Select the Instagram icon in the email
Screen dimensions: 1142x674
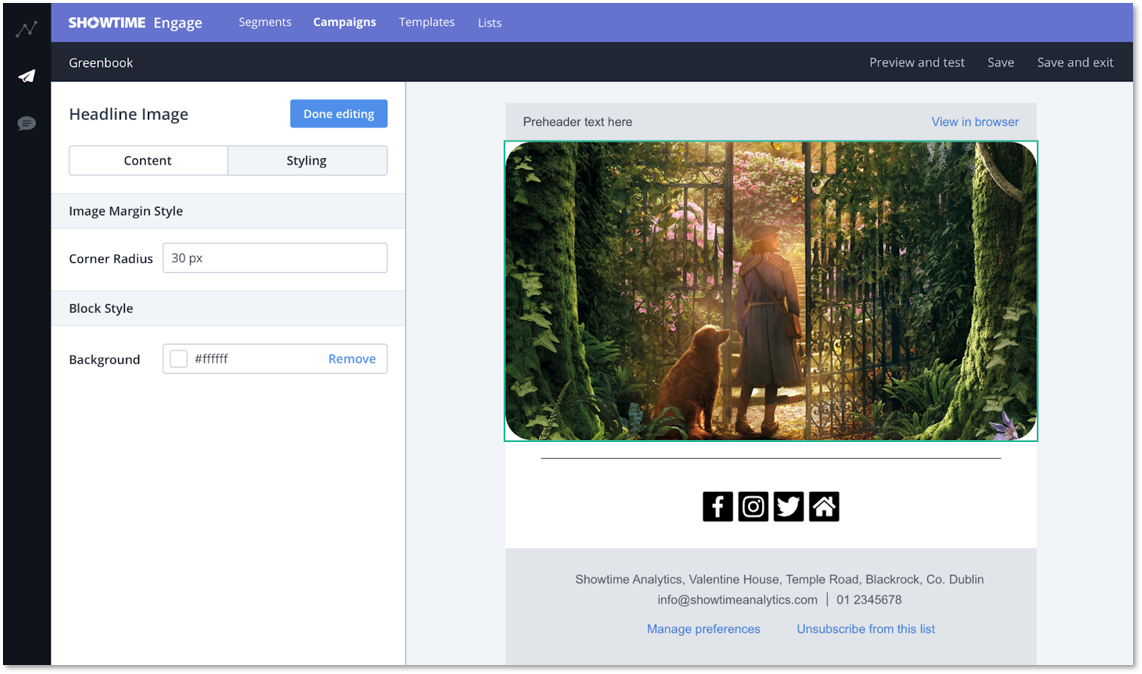753,506
